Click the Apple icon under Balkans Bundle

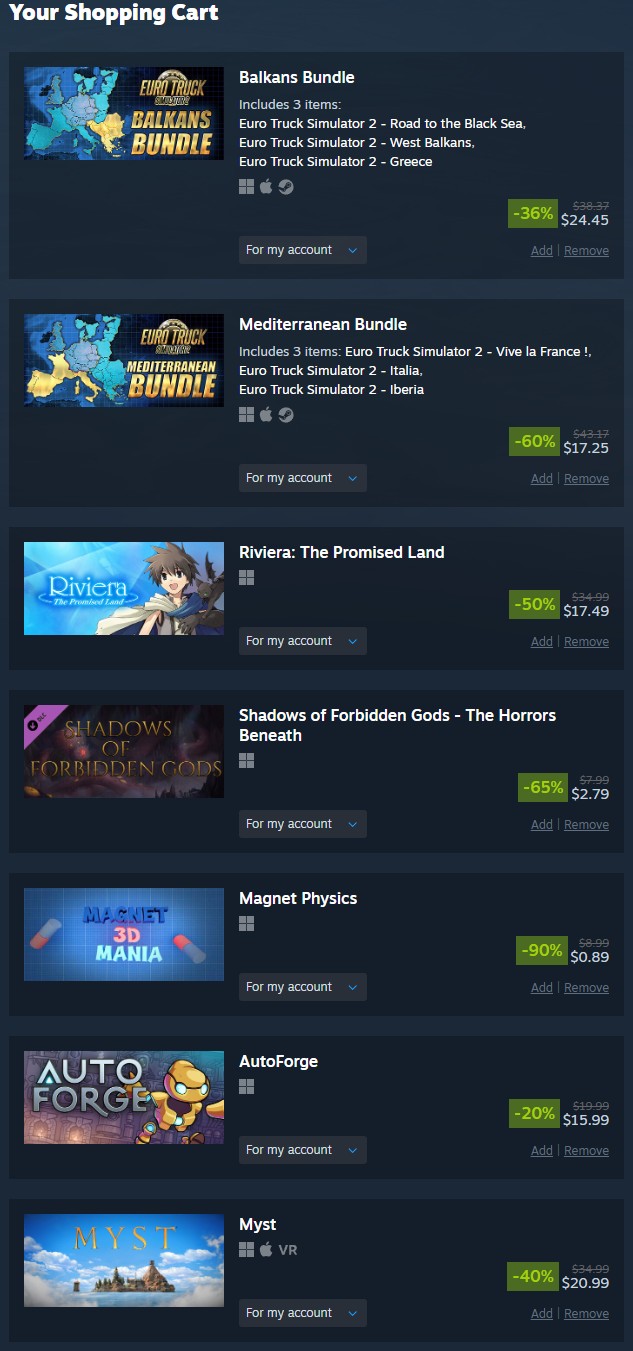coord(266,187)
